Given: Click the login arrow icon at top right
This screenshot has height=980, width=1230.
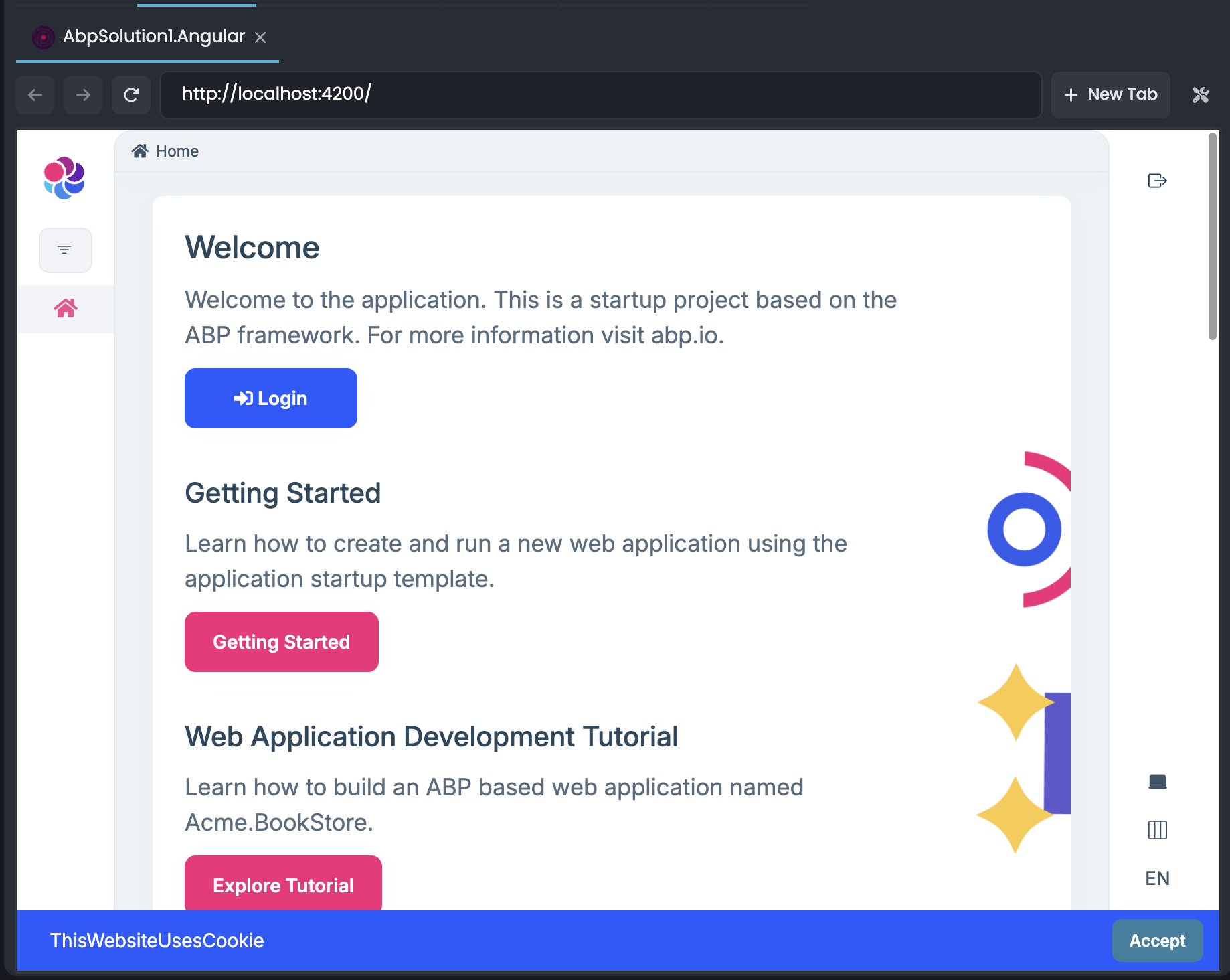Looking at the screenshot, I should click(x=1157, y=181).
